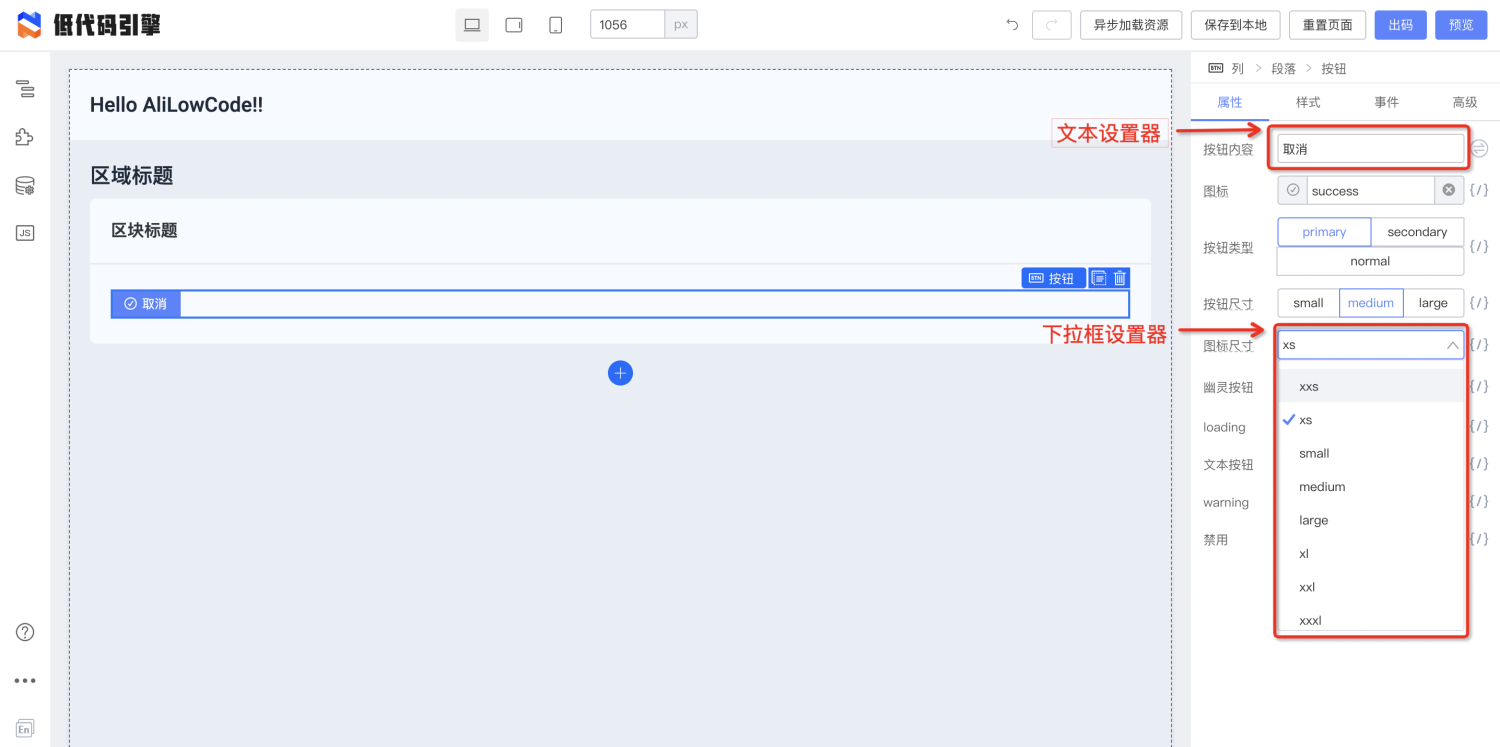The image size is (1500, 747).
Task: Delete the selected button component
Action: 1120,278
